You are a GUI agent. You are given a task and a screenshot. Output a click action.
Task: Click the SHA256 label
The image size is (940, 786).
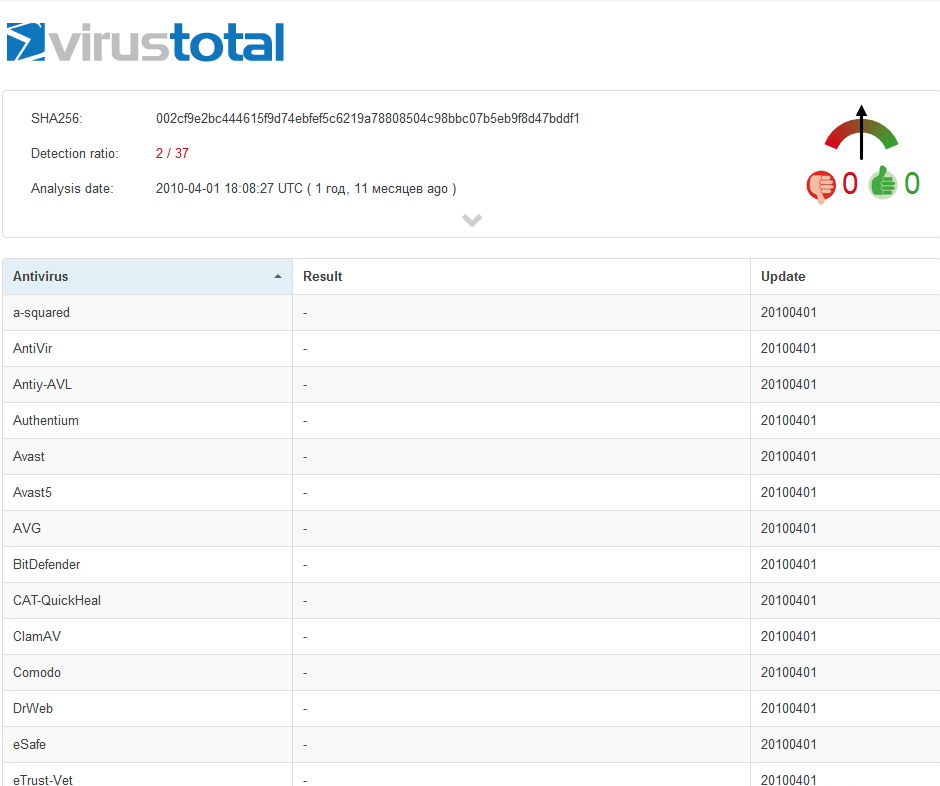coord(57,118)
